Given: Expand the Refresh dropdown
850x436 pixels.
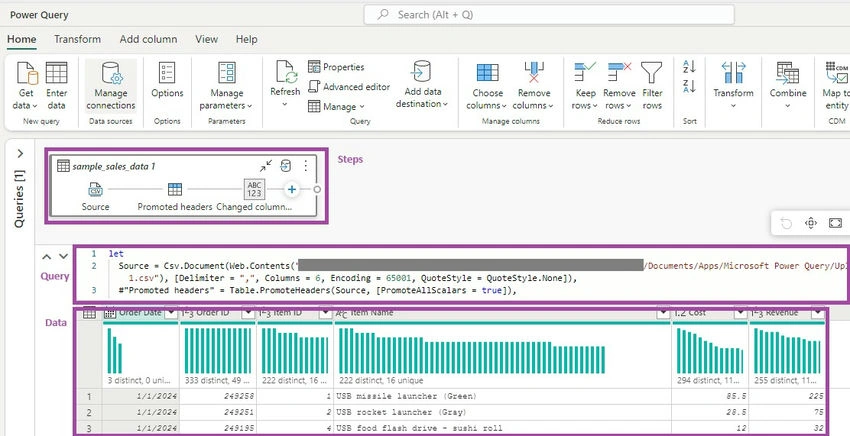Looking at the screenshot, I should 285,103.
